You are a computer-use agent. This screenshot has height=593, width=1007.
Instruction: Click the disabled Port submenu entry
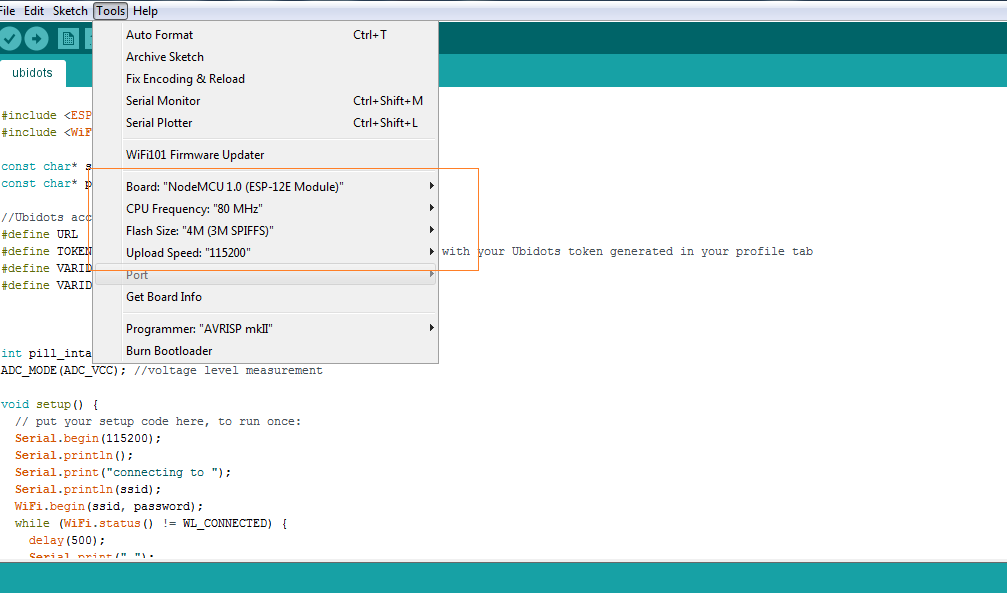click(266, 274)
